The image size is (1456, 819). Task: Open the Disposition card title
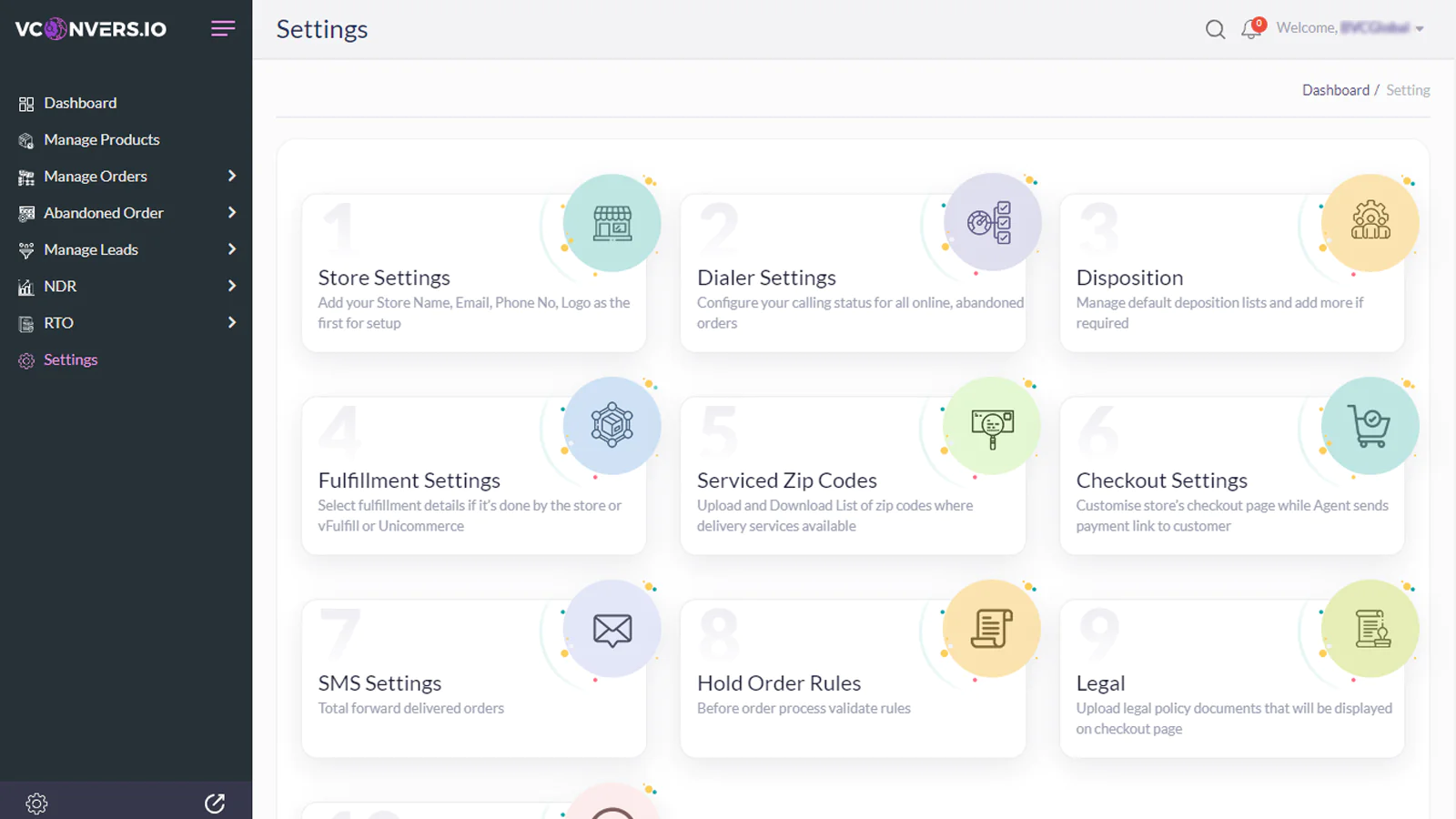(x=1129, y=278)
